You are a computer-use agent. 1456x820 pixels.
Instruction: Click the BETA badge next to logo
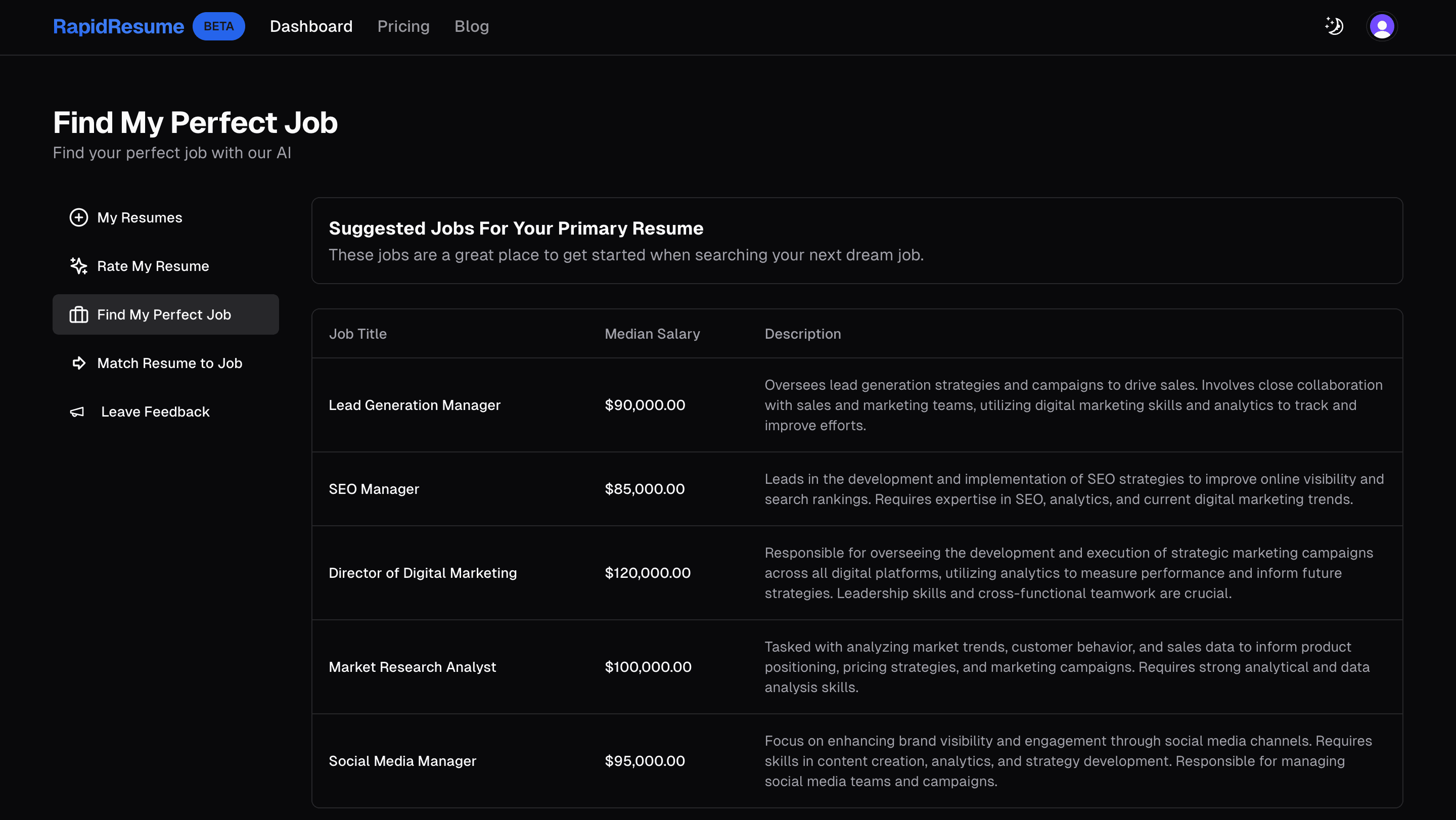[x=218, y=26]
